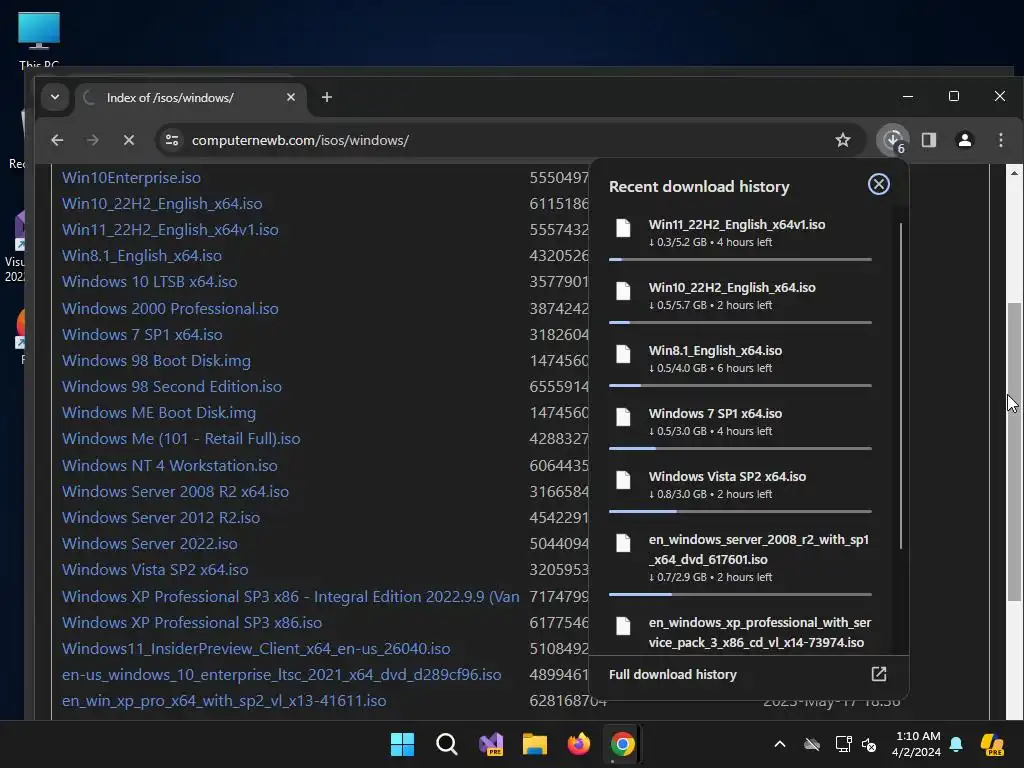Bookmark this page with the star icon
The height and width of the screenshot is (768, 1024).
click(x=842, y=140)
